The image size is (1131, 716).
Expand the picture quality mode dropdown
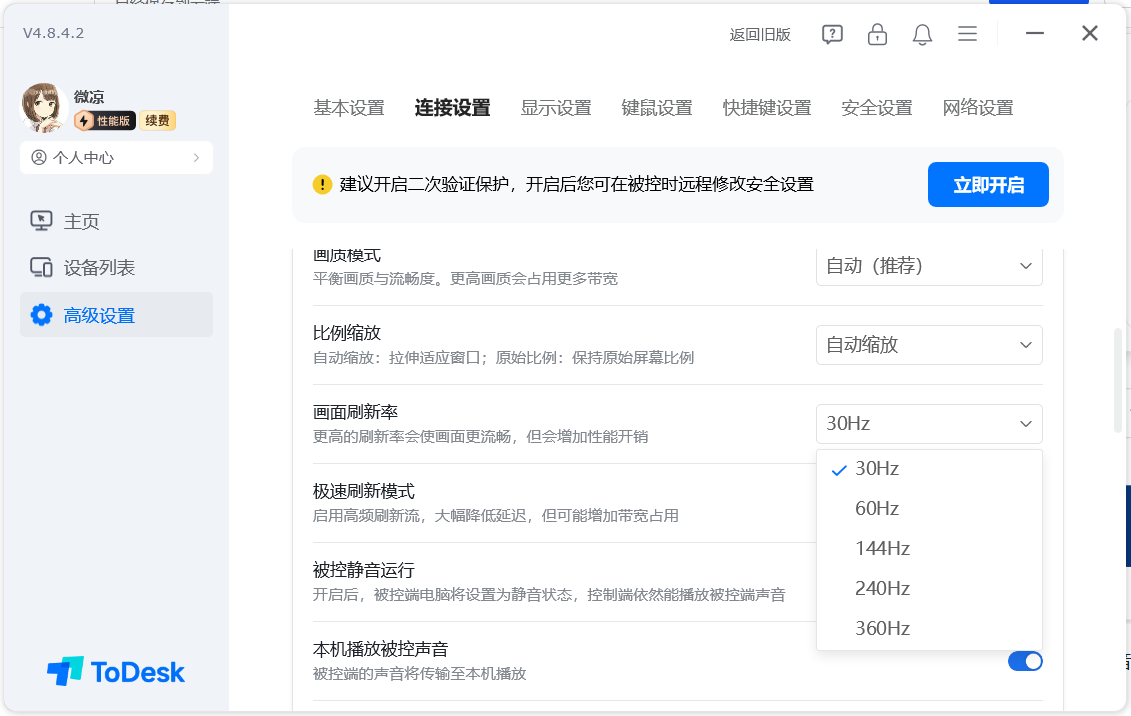929,266
